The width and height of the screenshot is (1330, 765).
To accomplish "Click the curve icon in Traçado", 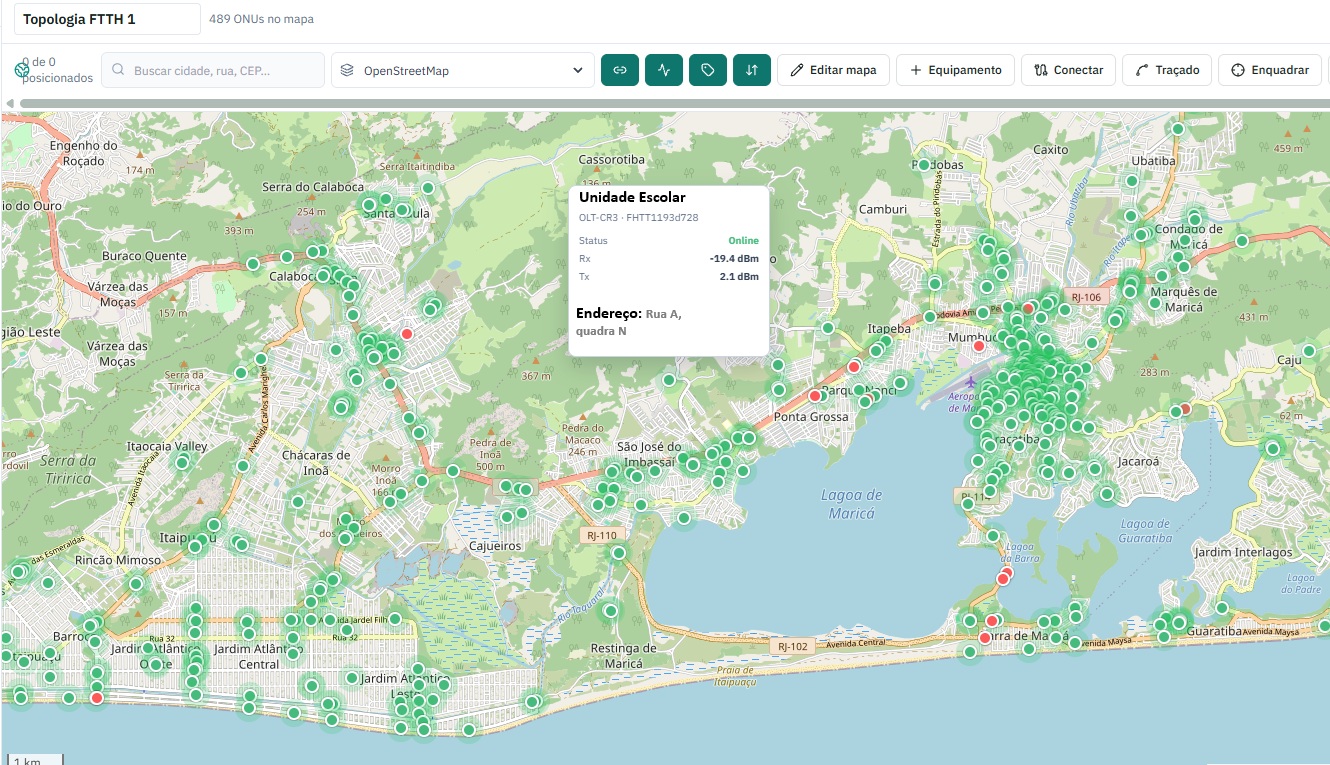I will tap(1142, 70).
